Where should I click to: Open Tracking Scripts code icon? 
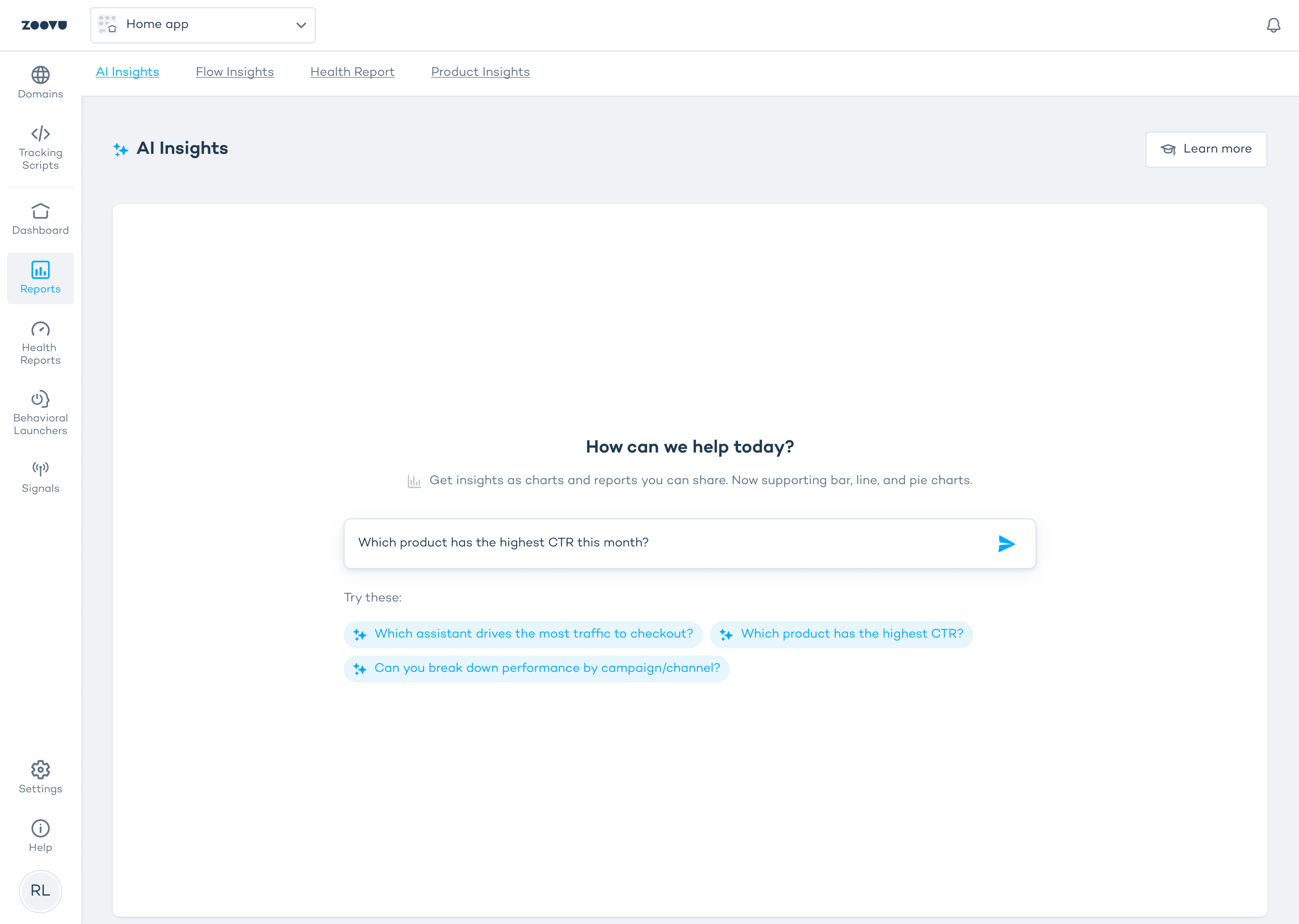[x=40, y=134]
